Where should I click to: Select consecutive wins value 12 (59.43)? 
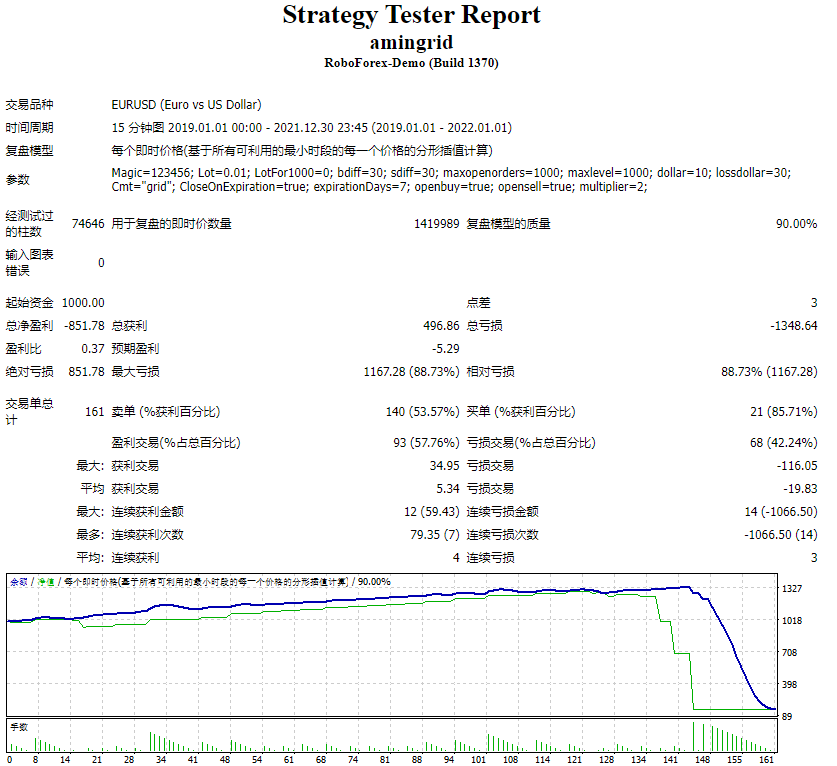point(431,511)
